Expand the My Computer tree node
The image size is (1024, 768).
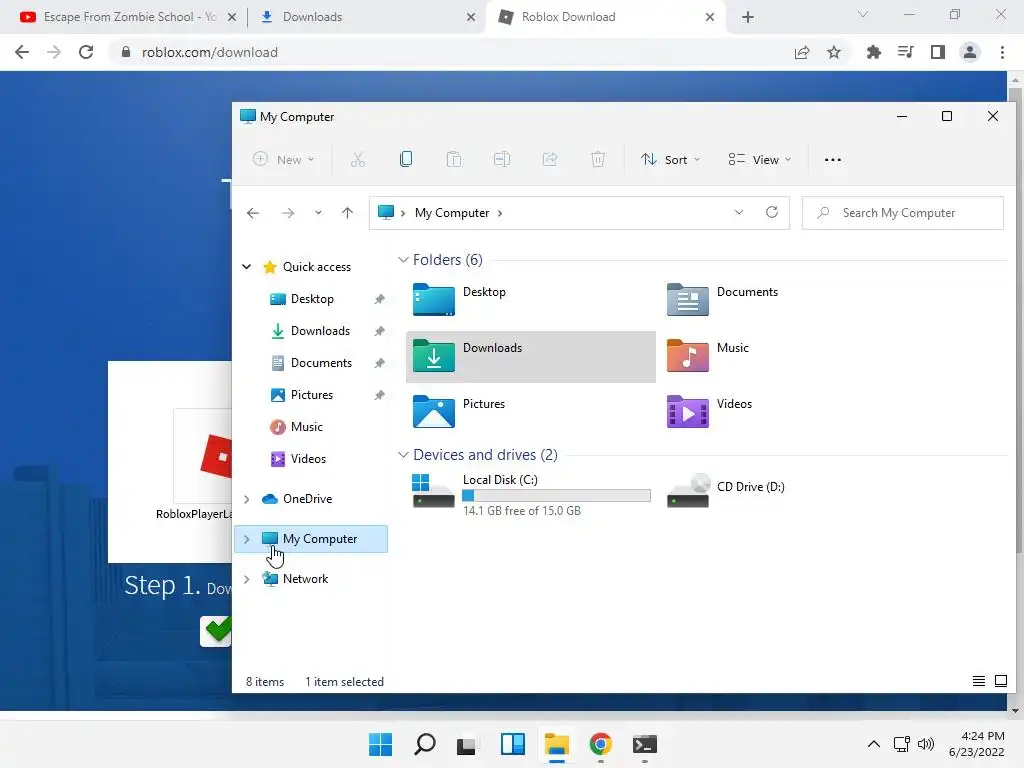[247, 539]
